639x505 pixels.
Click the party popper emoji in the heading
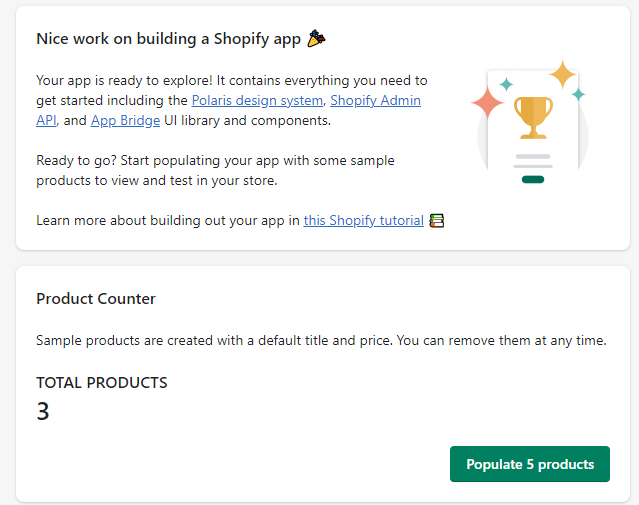(x=318, y=39)
